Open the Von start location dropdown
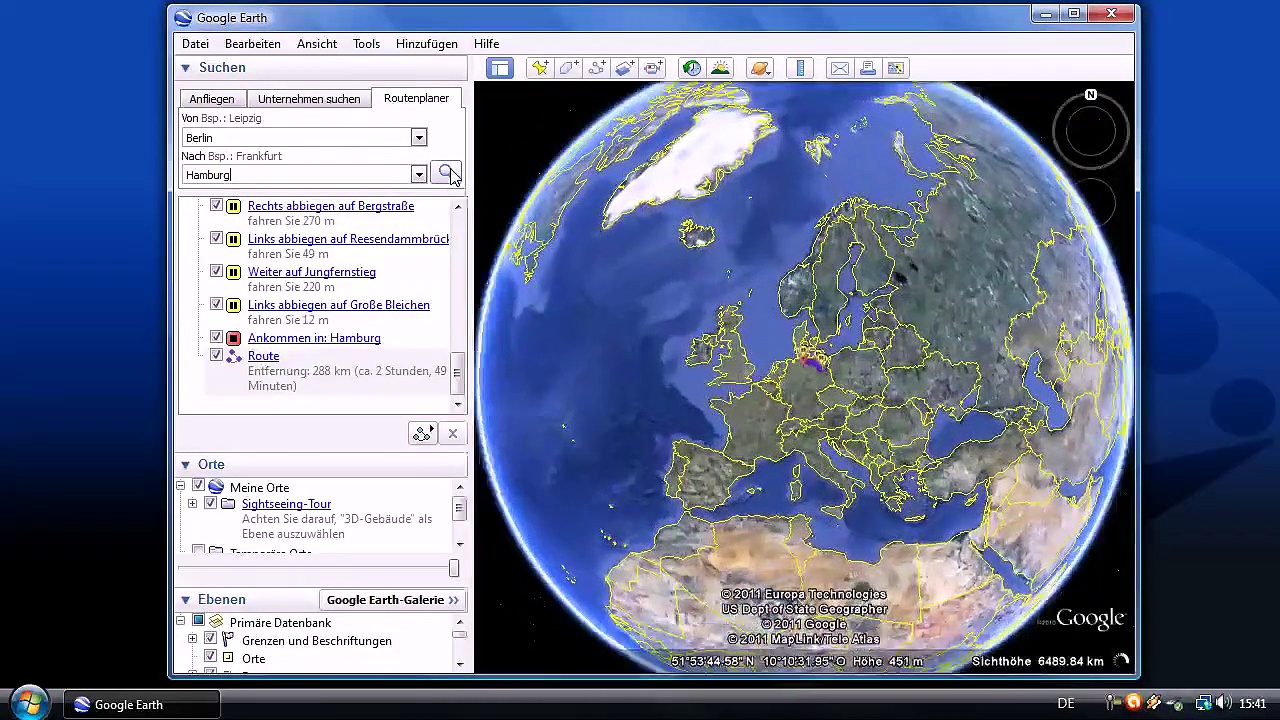This screenshot has width=1280, height=720. click(x=419, y=138)
